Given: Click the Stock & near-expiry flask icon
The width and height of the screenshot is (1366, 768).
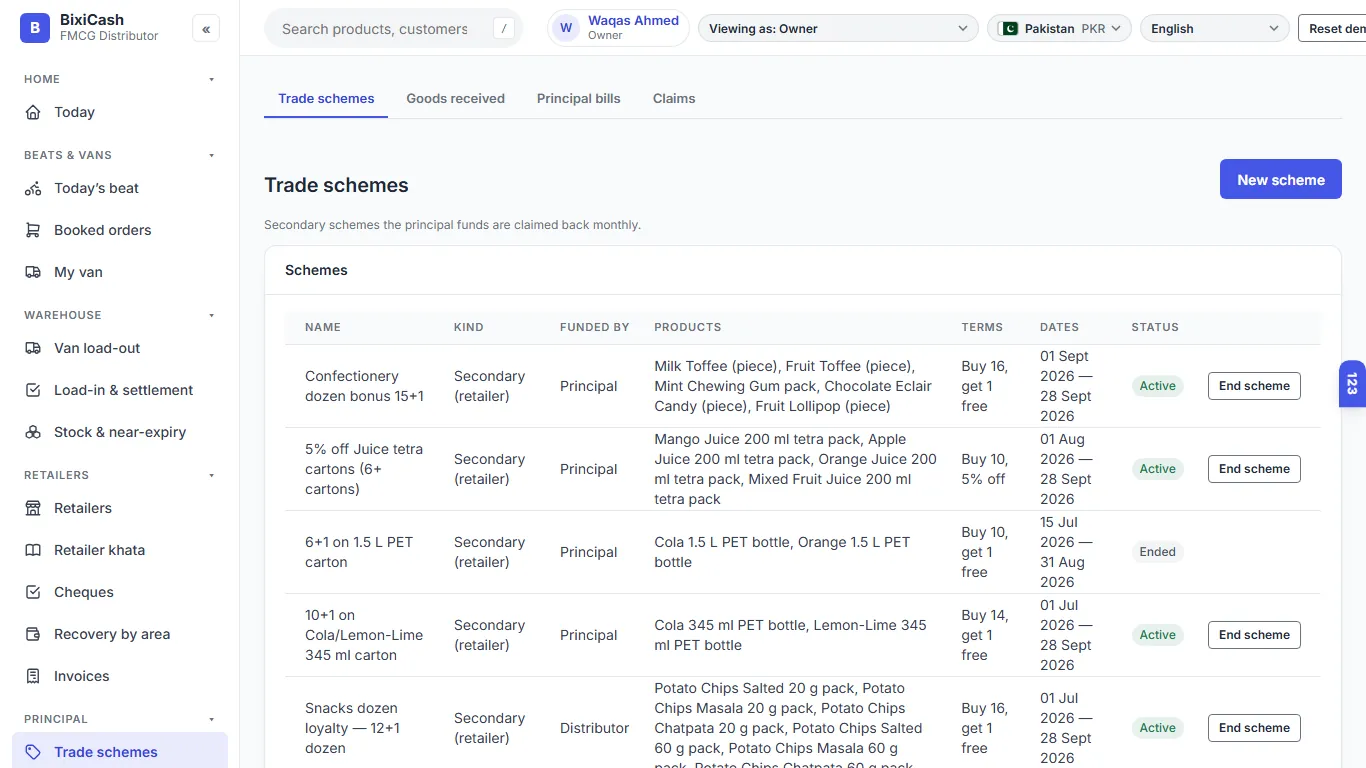Looking at the screenshot, I should coord(33,432).
